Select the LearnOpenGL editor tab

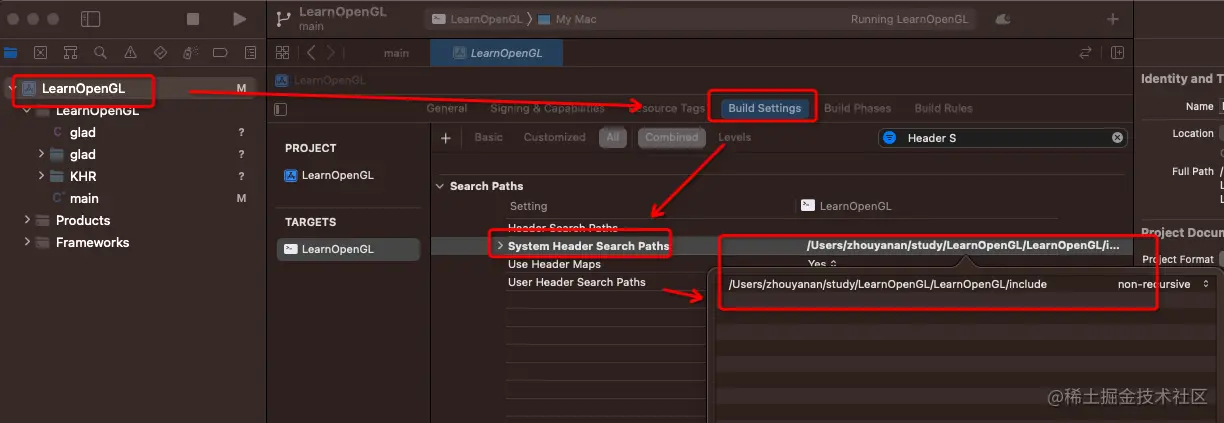[496, 53]
